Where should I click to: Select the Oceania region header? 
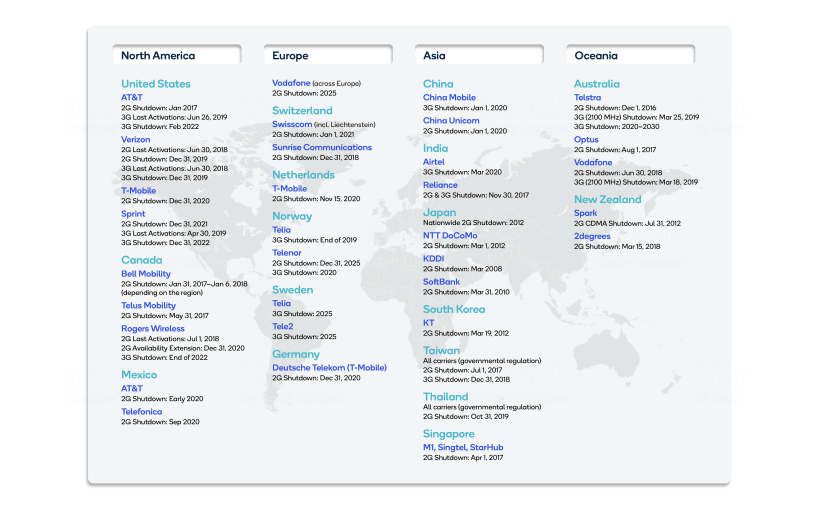coord(630,55)
